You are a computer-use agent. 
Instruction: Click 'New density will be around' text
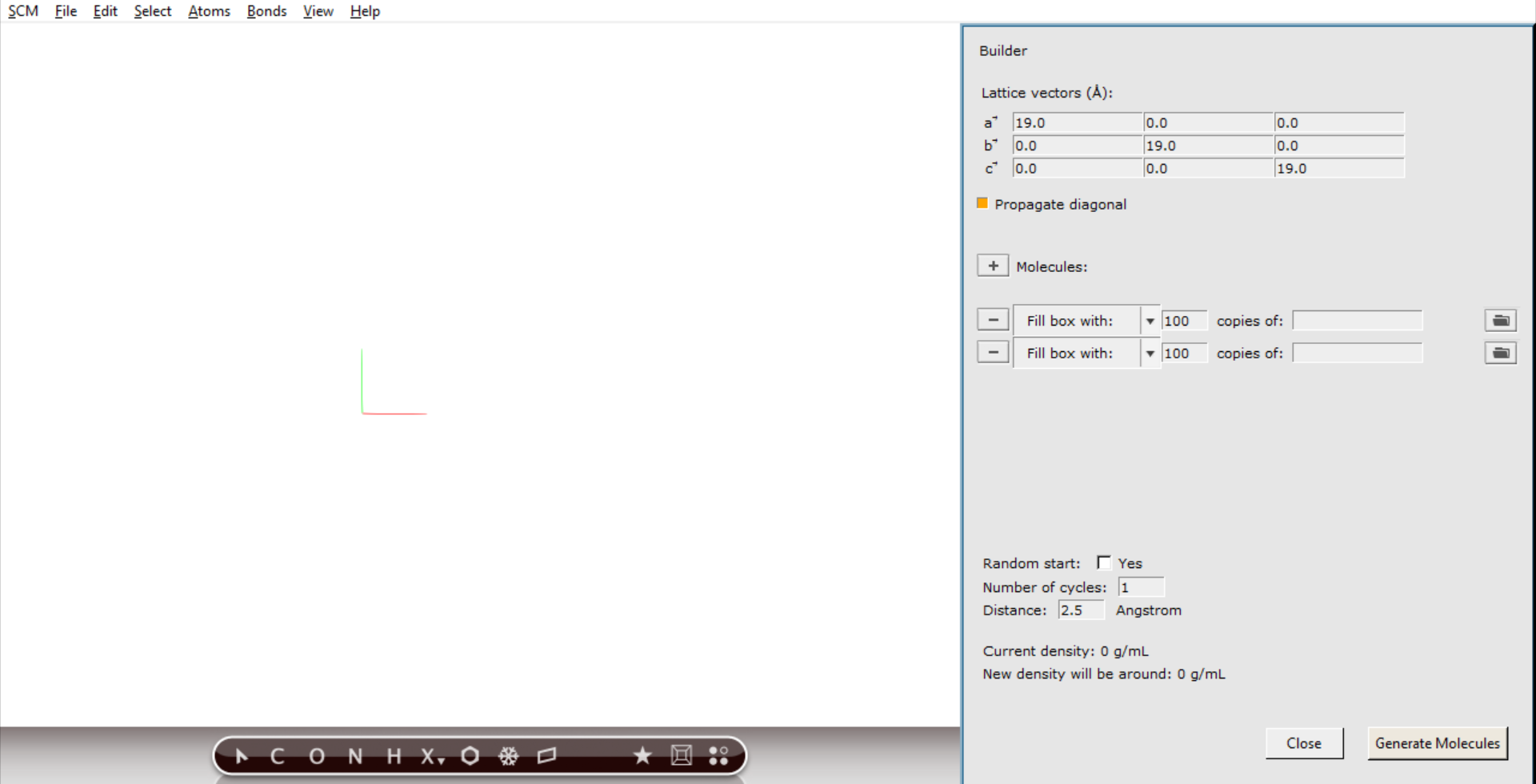pyautogui.click(x=1077, y=674)
